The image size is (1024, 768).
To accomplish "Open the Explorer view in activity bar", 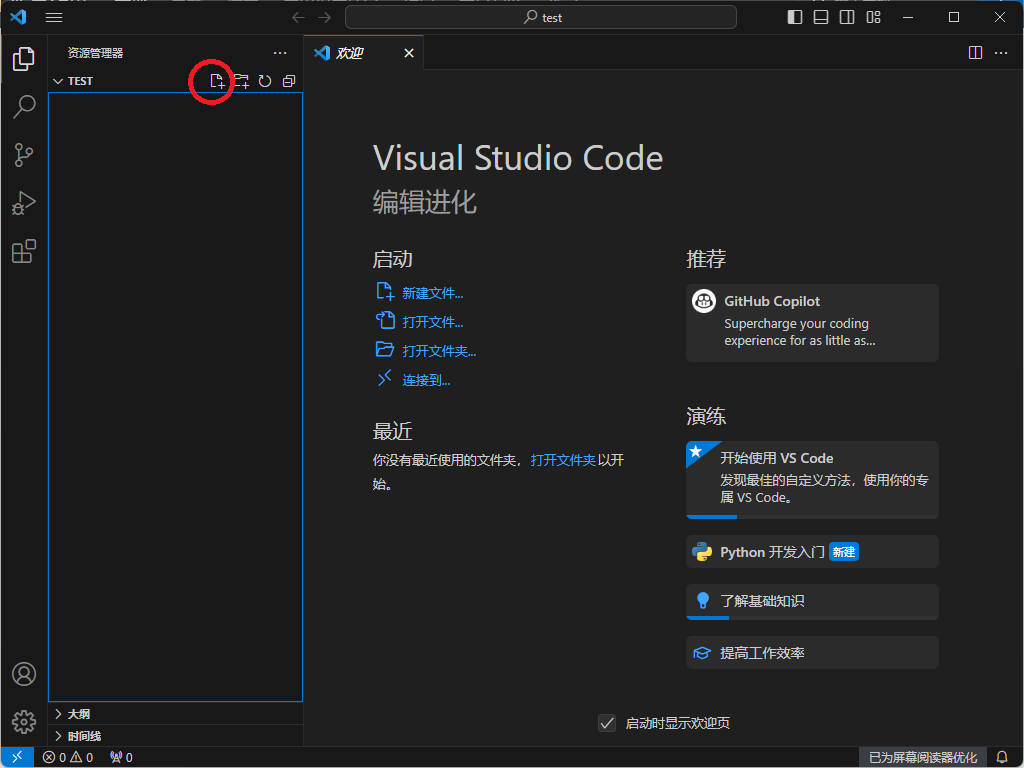I will pyautogui.click(x=24, y=59).
